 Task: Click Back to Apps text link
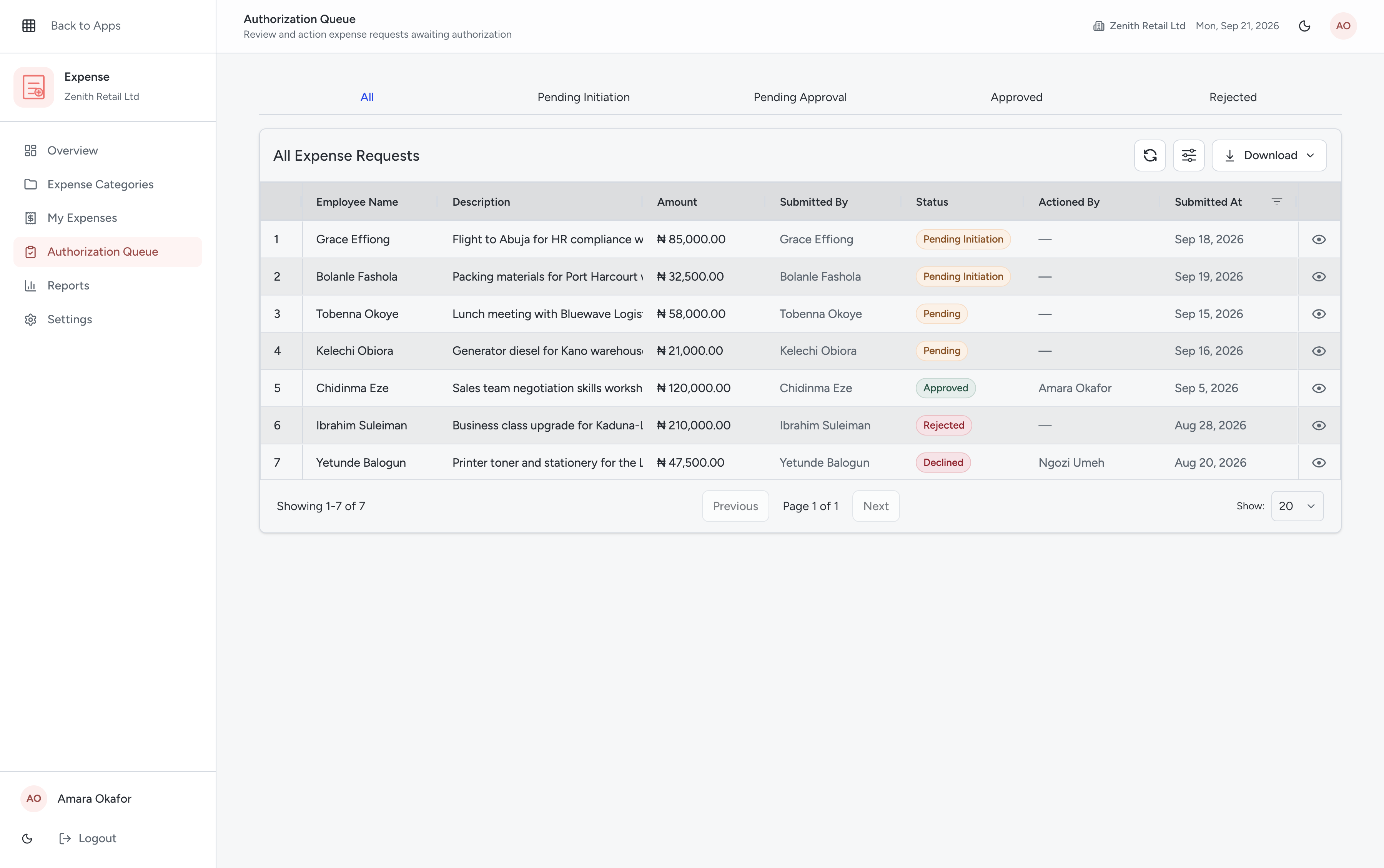(85, 26)
